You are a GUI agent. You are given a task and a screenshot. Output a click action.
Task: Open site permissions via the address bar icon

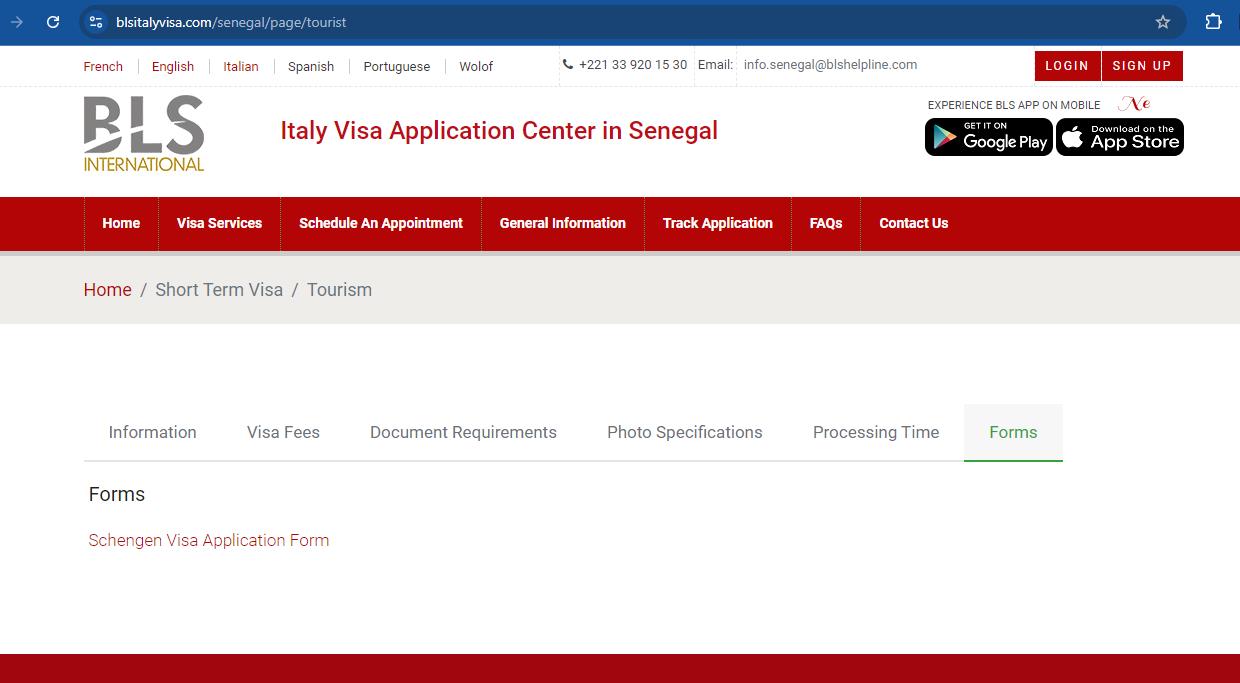pyautogui.click(x=95, y=20)
